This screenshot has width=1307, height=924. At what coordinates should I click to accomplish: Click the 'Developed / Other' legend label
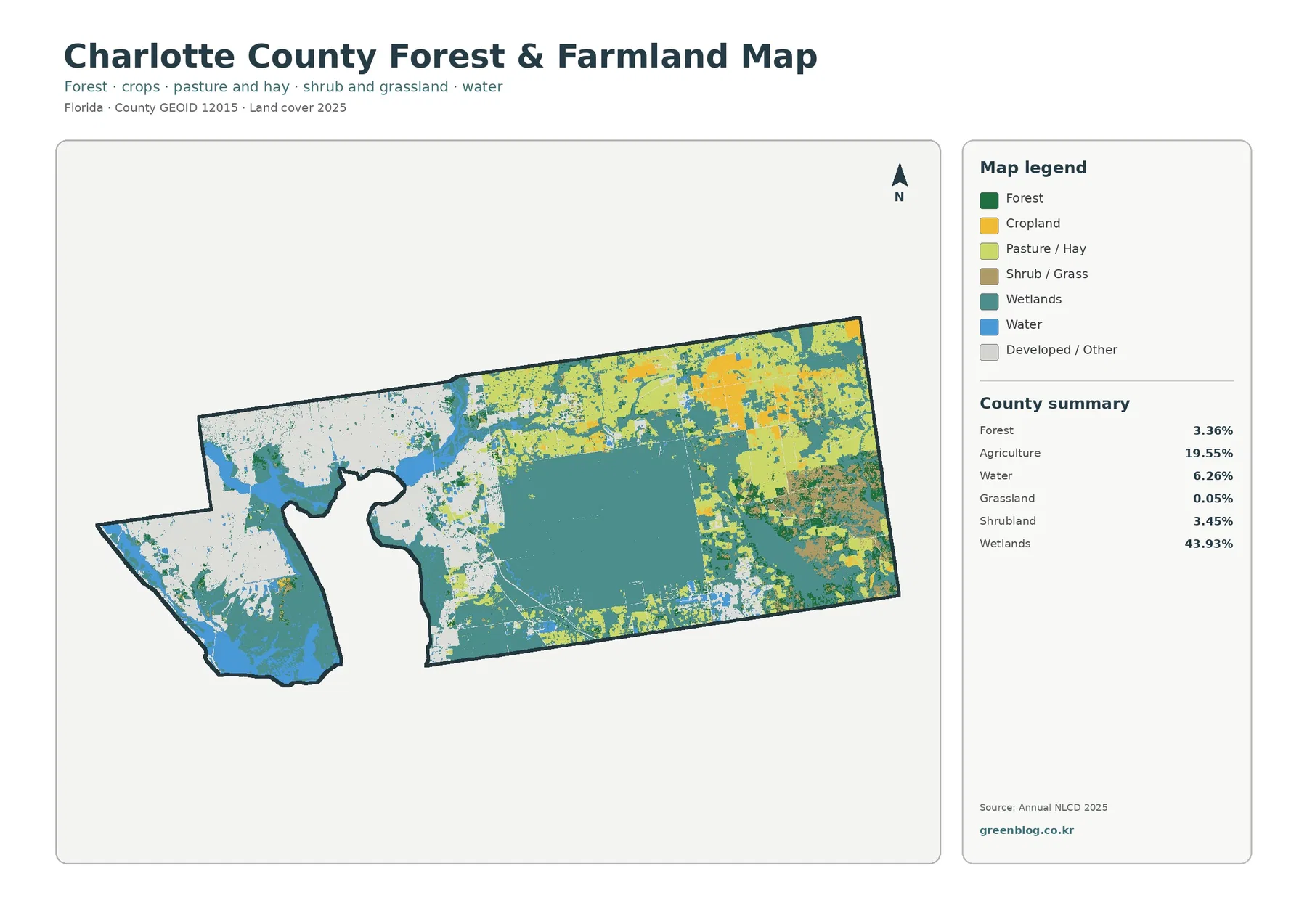(1061, 350)
